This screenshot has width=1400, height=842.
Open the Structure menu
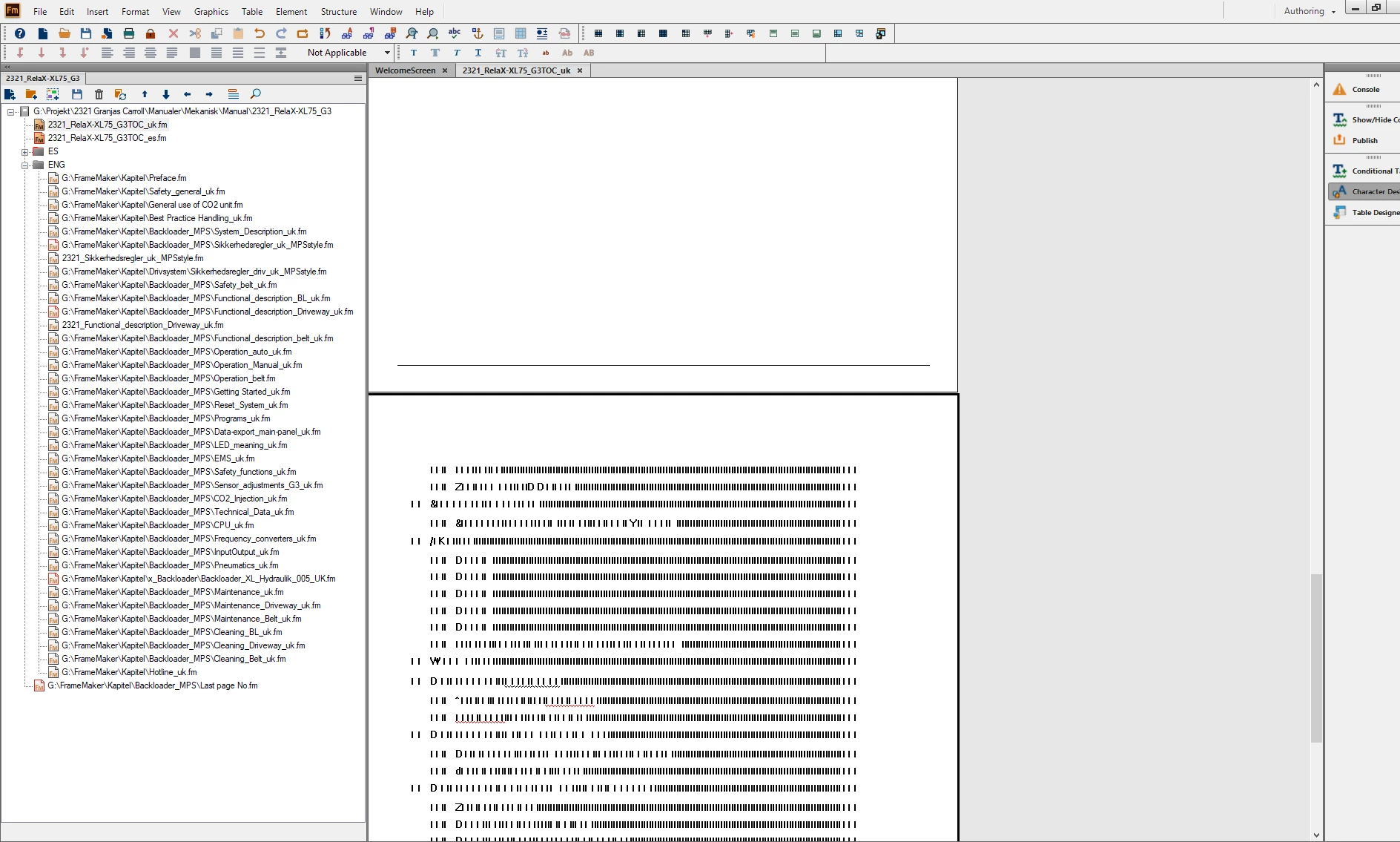[339, 12]
